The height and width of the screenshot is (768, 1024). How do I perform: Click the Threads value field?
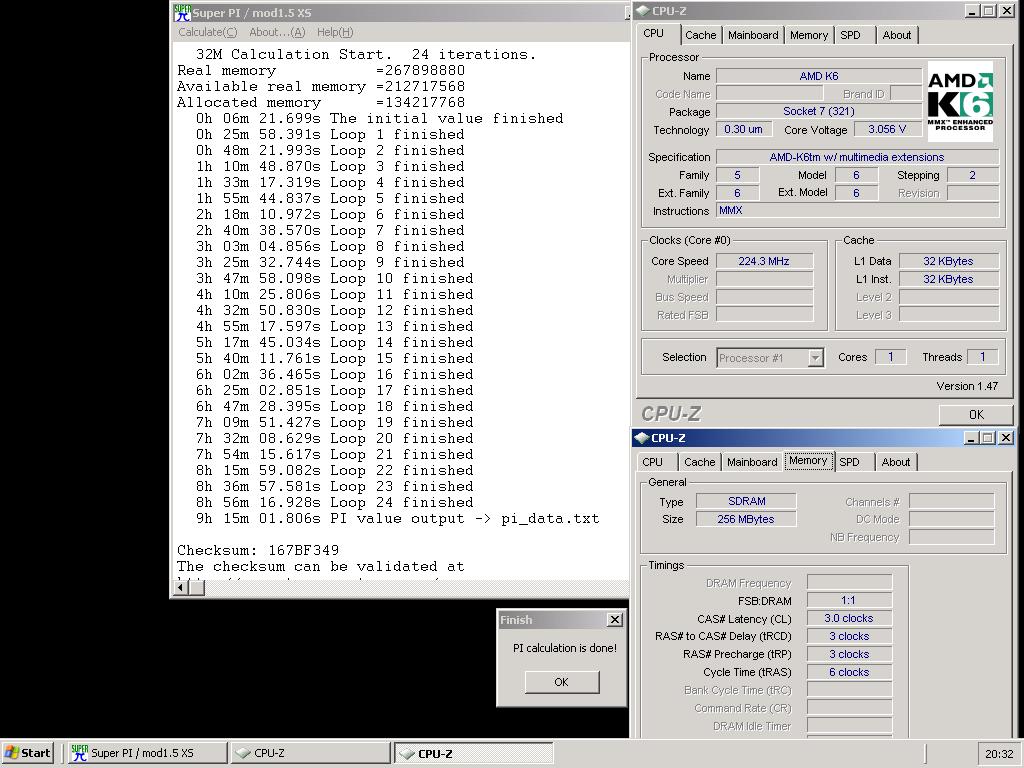(983, 357)
